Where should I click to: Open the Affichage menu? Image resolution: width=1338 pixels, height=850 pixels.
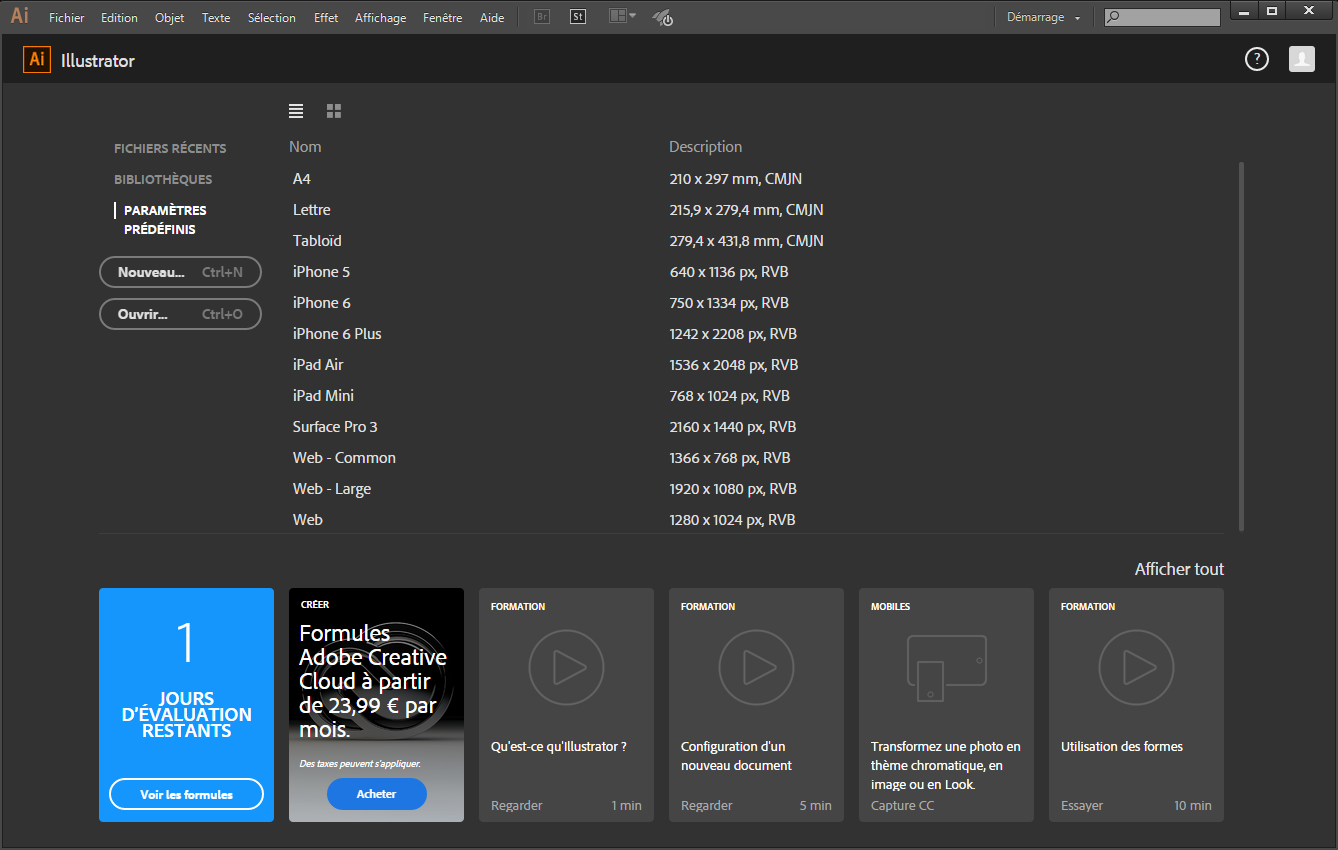tap(381, 18)
